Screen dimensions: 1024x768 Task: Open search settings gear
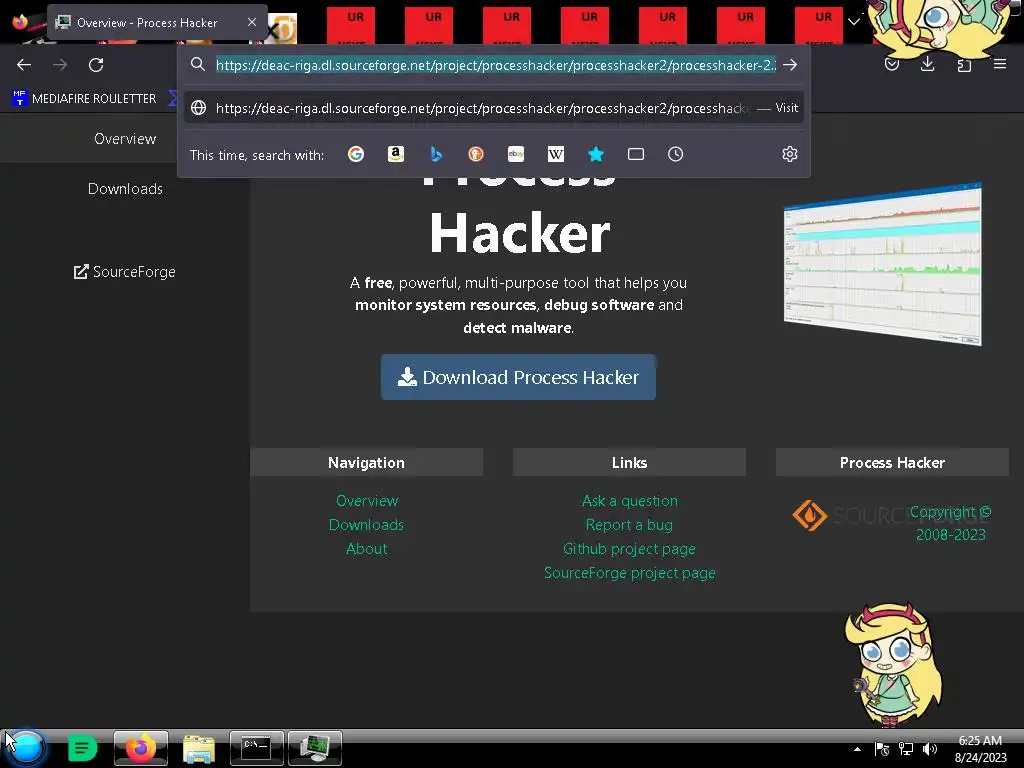[790, 154]
